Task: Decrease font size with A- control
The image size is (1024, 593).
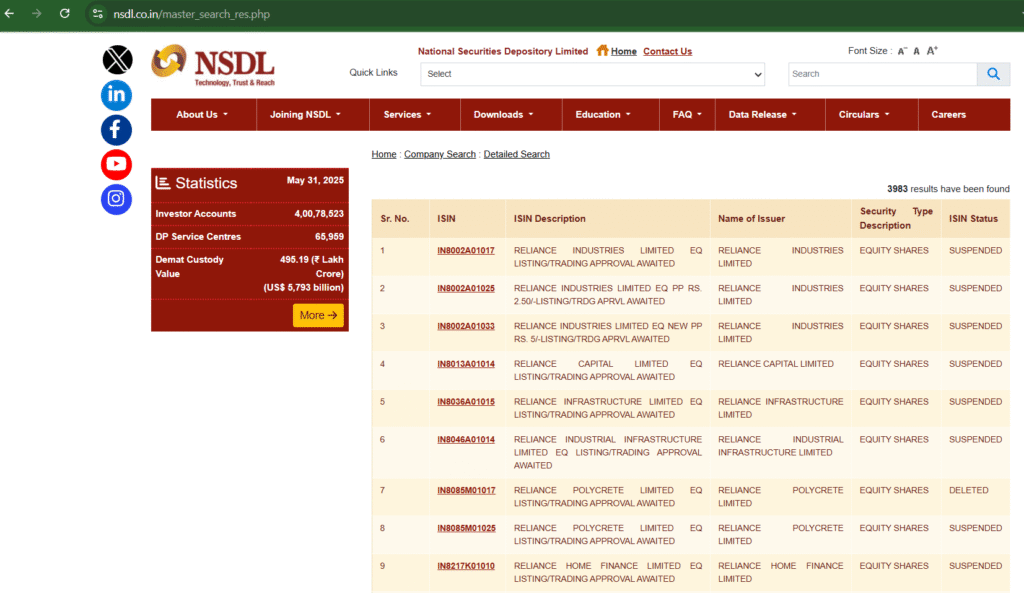Action: [x=902, y=51]
